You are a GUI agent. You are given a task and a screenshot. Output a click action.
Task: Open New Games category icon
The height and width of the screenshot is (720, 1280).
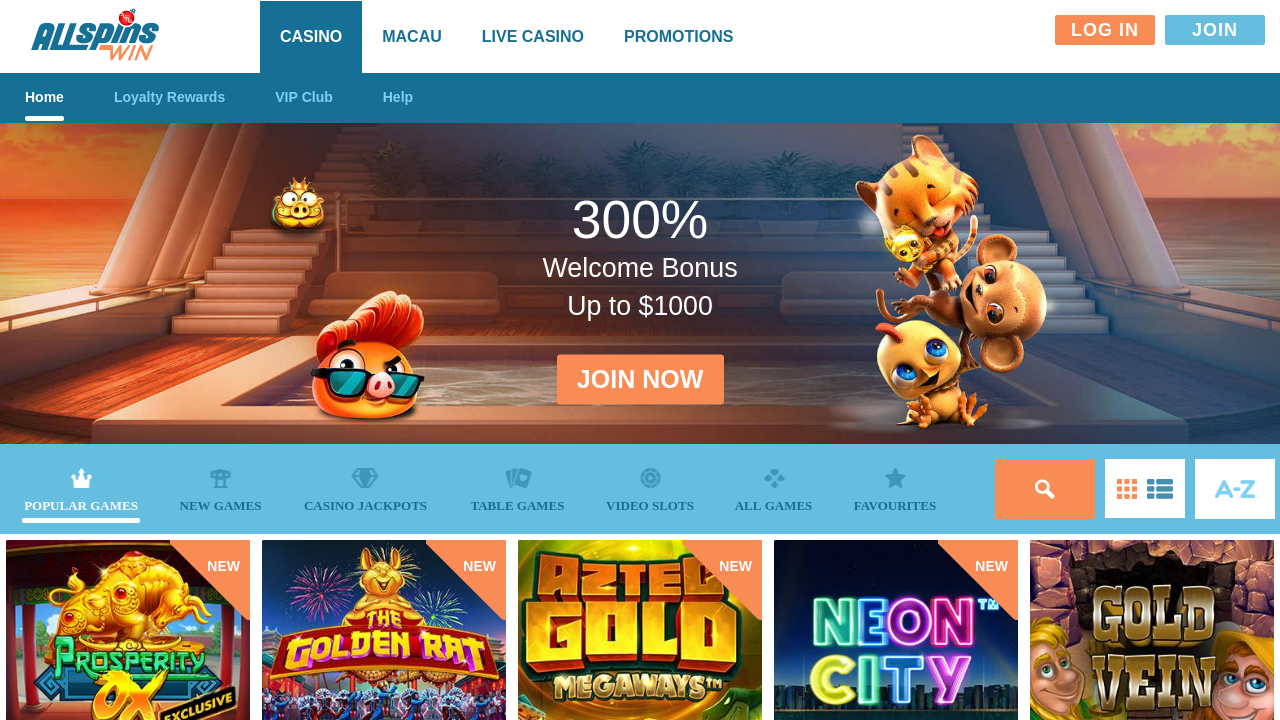tap(220, 478)
